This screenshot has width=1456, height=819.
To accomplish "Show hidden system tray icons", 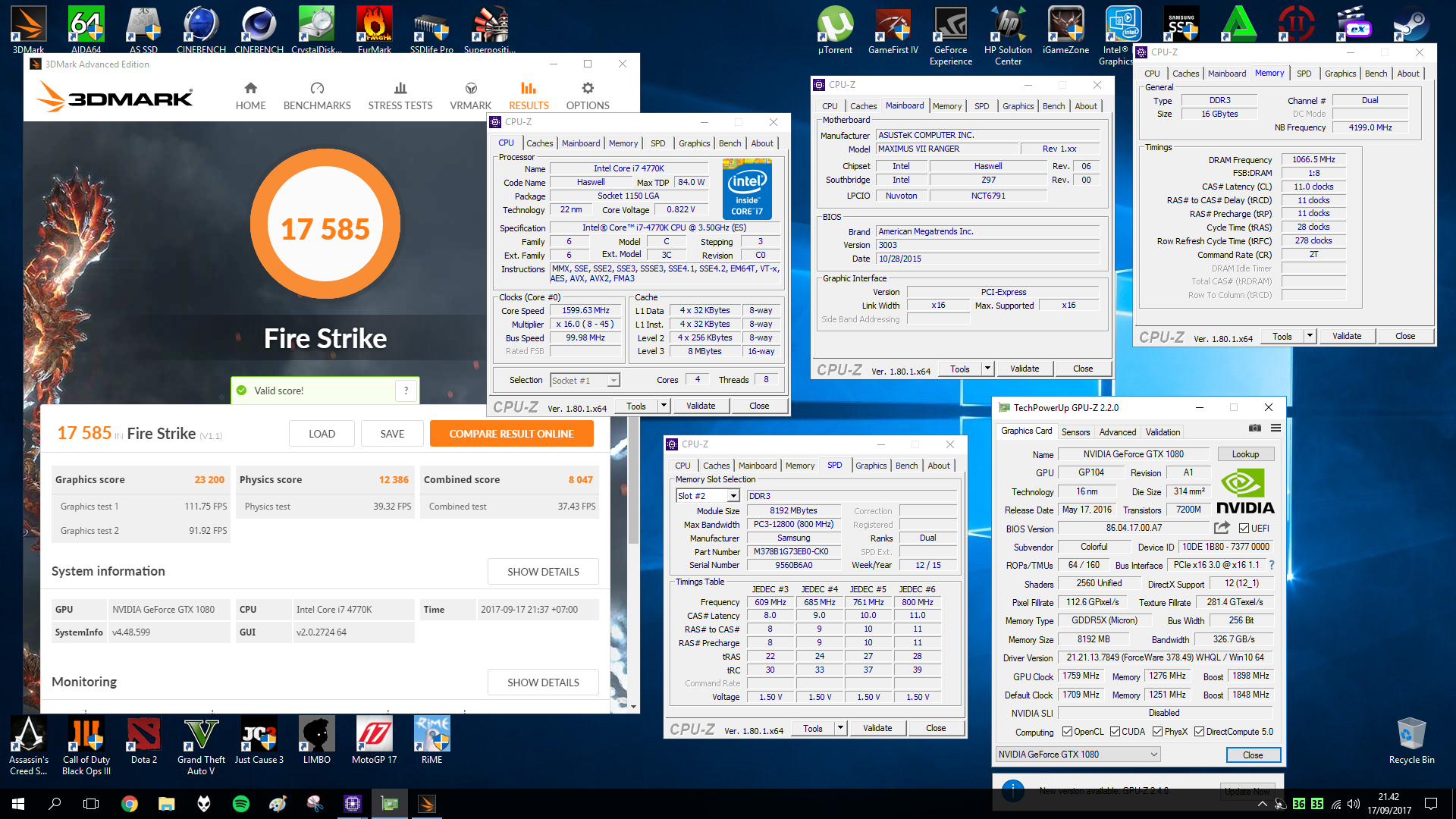I will (1263, 804).
